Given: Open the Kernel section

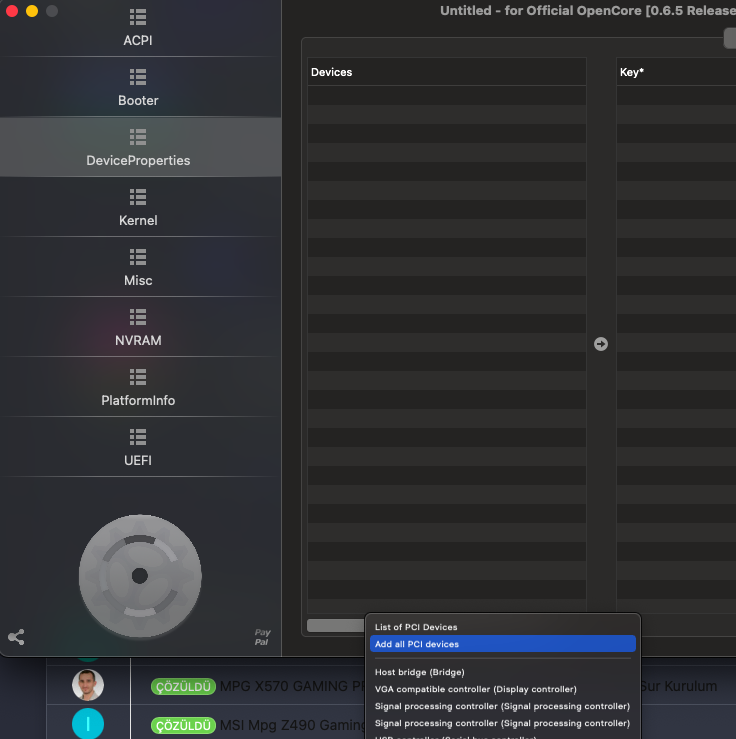Looking at the screenshot, I should coord(138,207).
